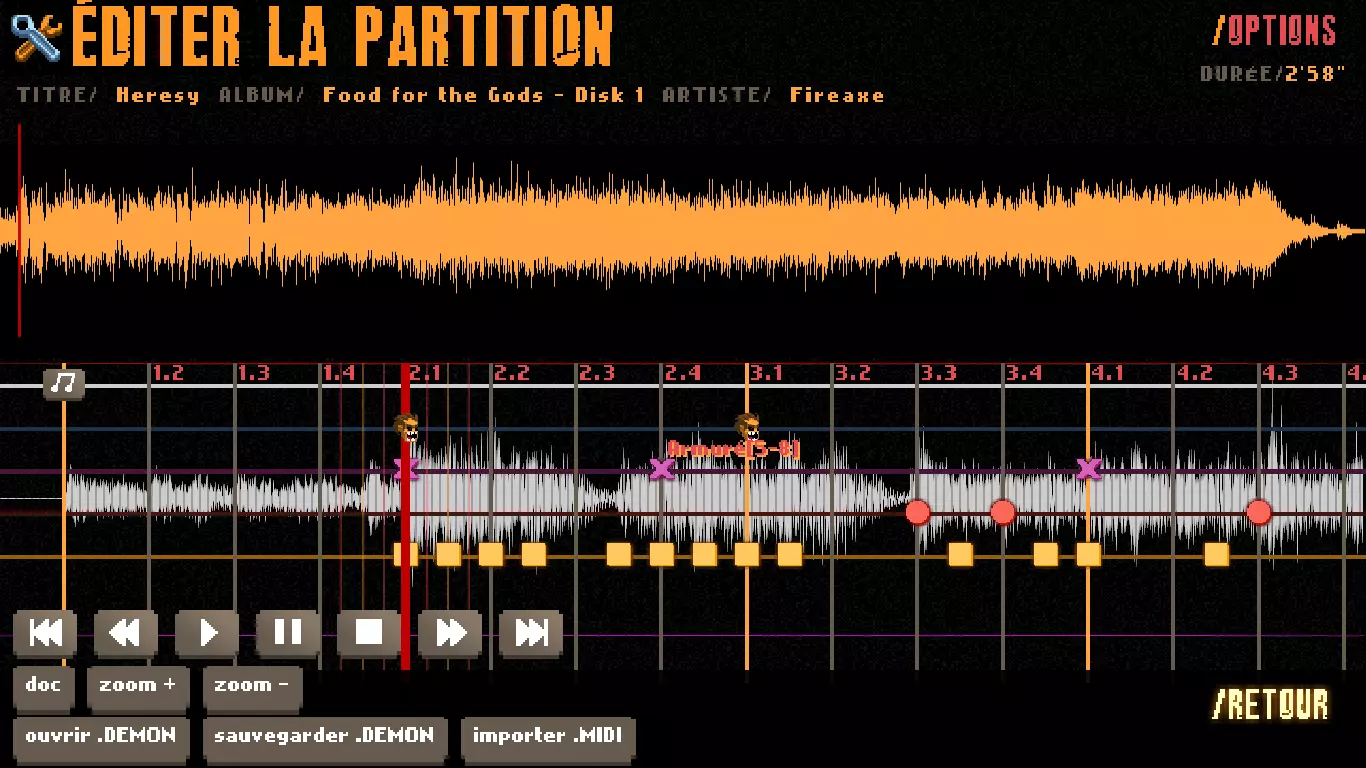Image resolution: width=1366 pixels, height=768 pixels.
Task: Jump to the beginning of the track
Action: point(46,632)
